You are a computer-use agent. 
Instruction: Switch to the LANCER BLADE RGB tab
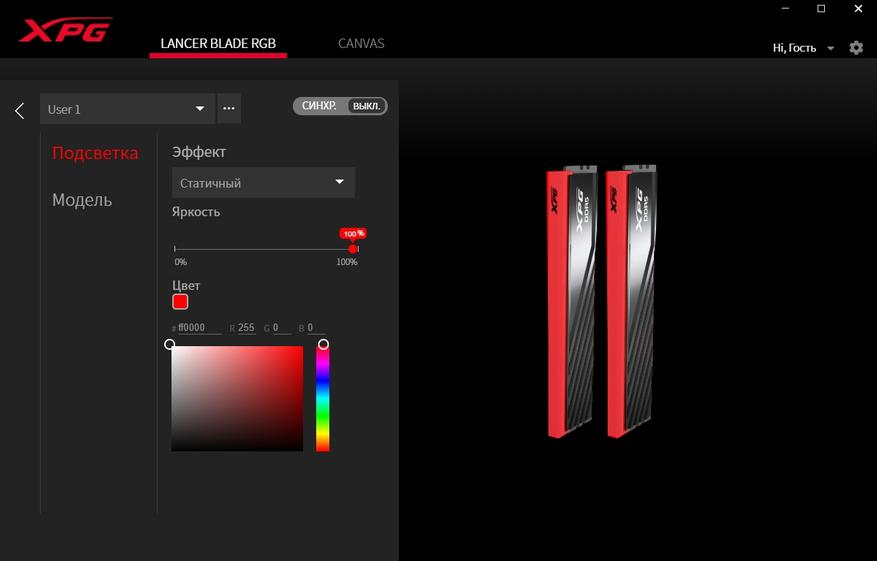click(x=218, y=44)
